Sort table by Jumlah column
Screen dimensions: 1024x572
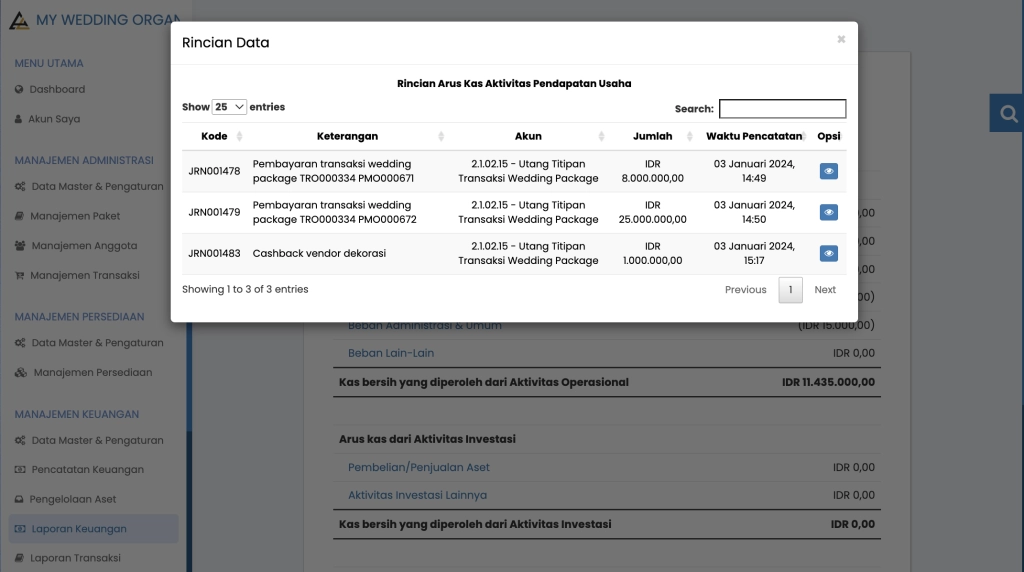click(x=652, y=136)
